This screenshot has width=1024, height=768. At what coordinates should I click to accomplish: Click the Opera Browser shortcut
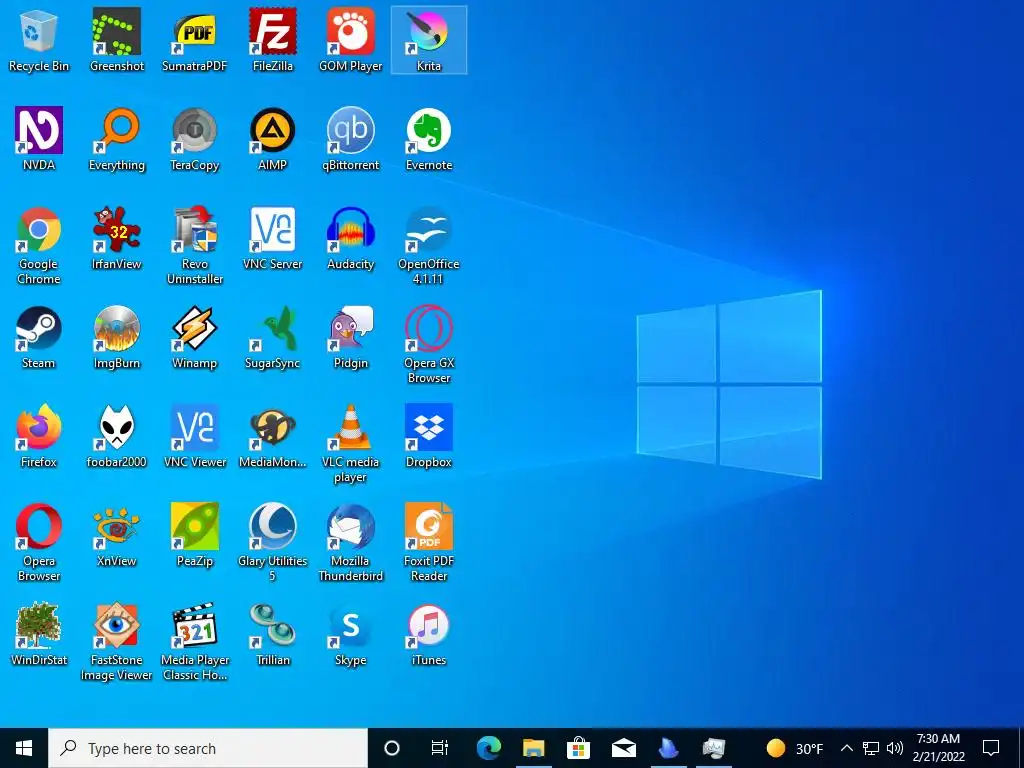(x=39, y=543)
